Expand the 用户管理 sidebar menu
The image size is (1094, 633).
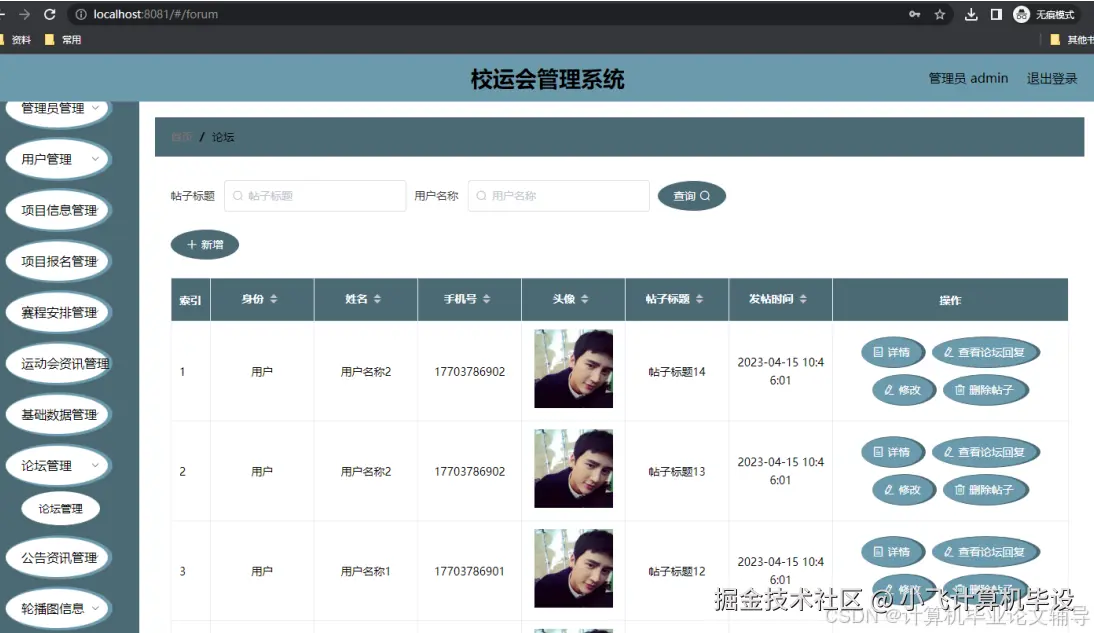click(58, 159)
